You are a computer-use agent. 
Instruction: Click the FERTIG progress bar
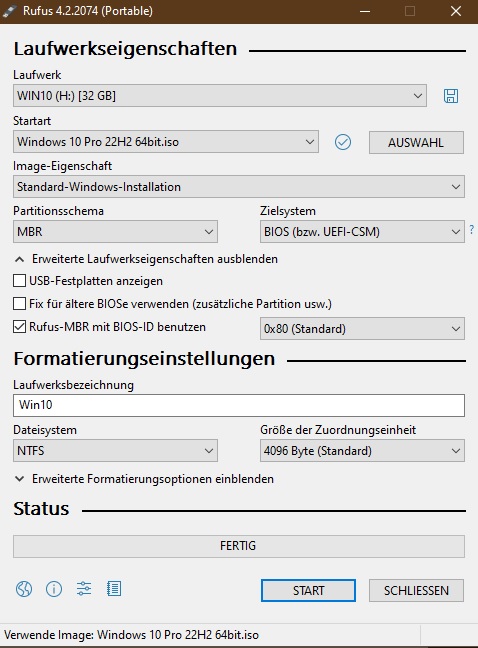click(239, 546)
